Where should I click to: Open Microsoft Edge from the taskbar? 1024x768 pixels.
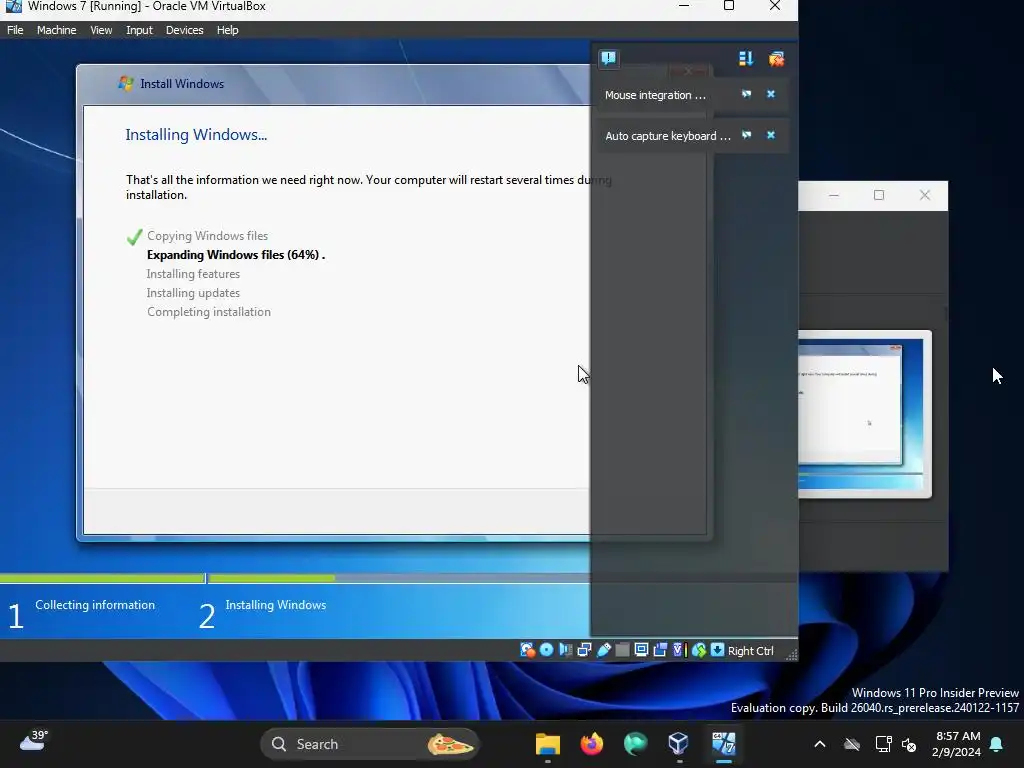click(x=635, y=744)
